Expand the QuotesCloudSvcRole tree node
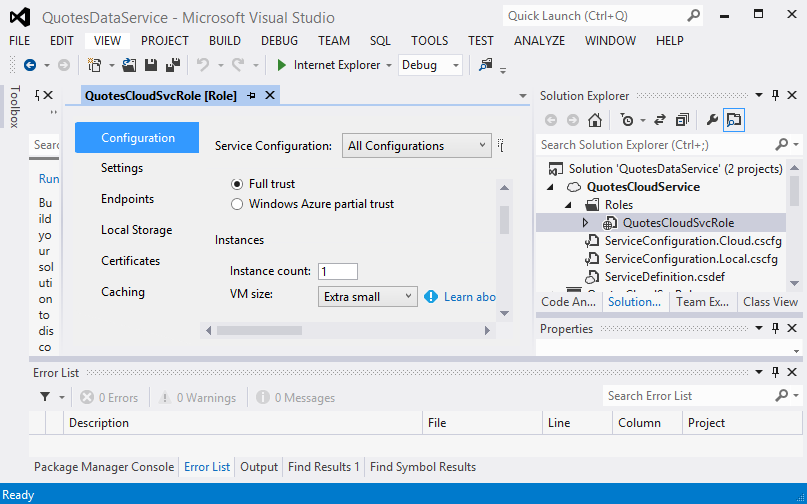The width and height of the screenshot is (807, 504). tap(585, 223)
